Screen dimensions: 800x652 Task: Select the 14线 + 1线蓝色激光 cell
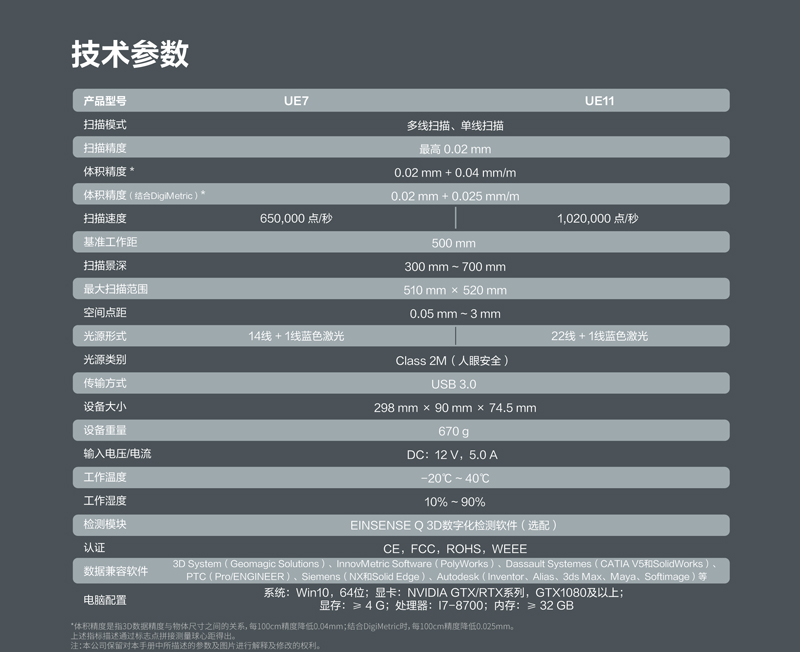[x=296, y=336]
